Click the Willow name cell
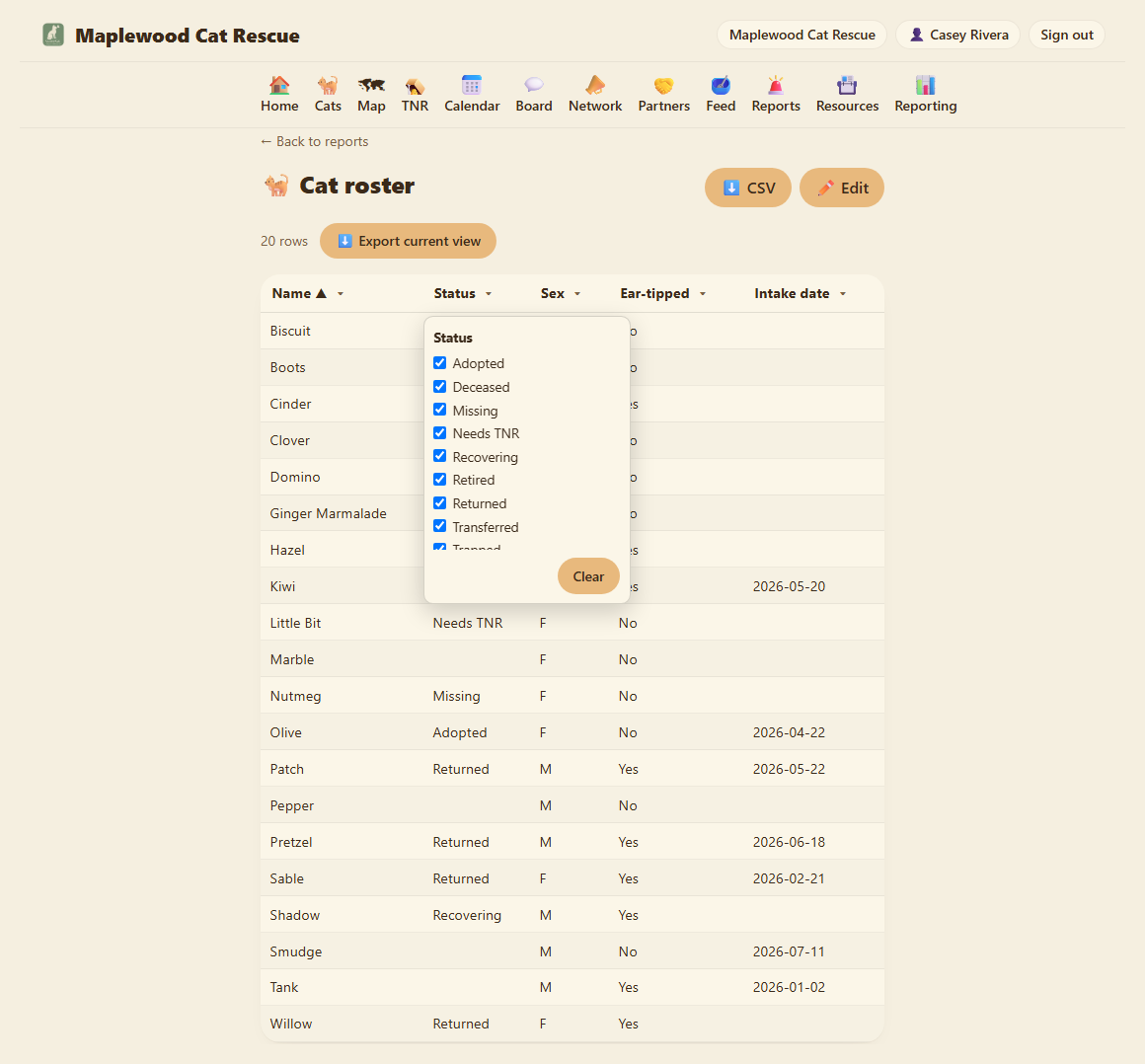 (x=290, y=1024)
